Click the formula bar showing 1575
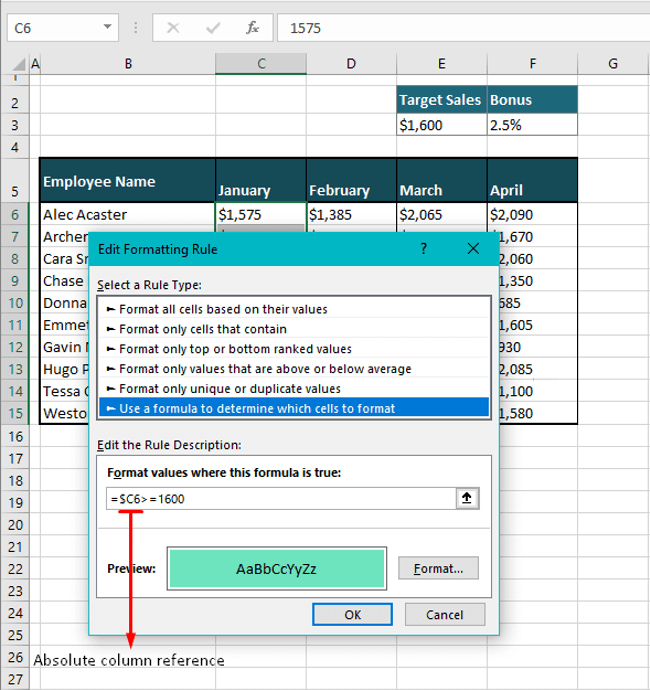Viewport: 650px width, 690px height. [x=463, y=28]
